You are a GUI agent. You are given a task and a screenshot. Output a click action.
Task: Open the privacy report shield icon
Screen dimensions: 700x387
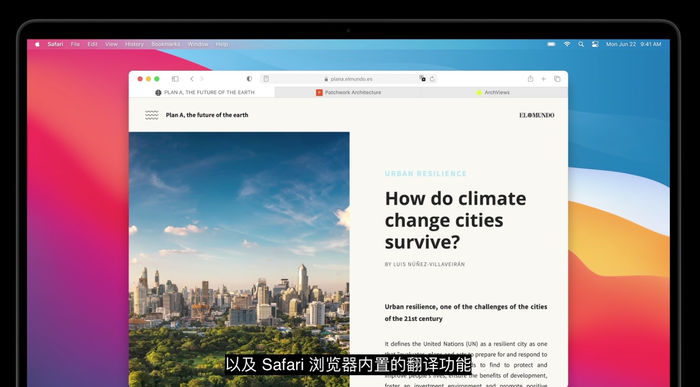pos(249,79)
